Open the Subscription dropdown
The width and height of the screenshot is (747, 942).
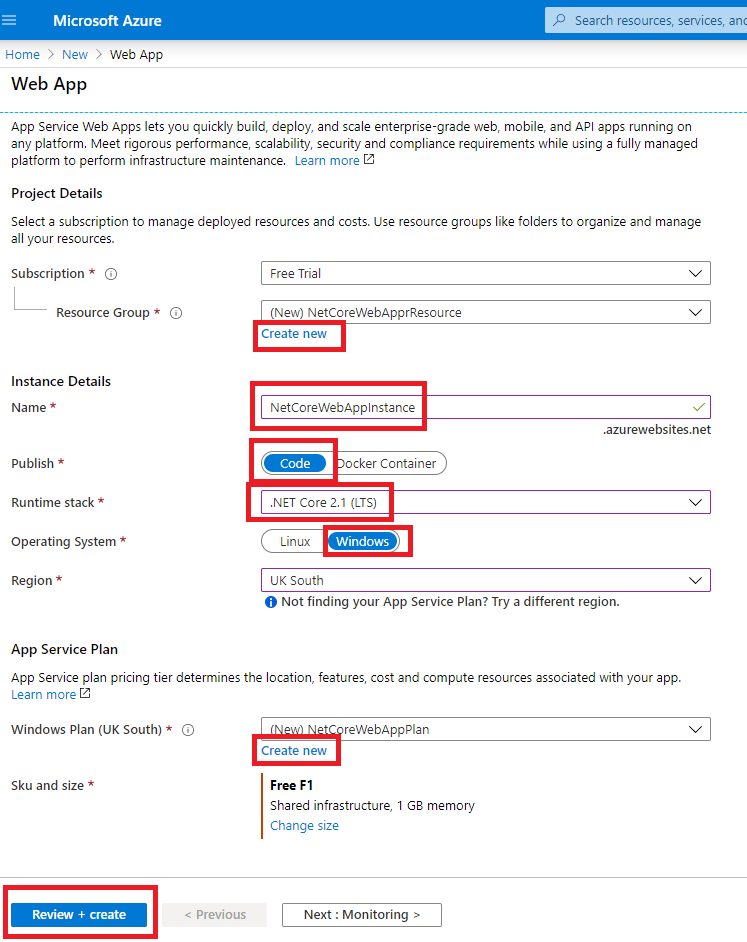click(x=485, y=273)
